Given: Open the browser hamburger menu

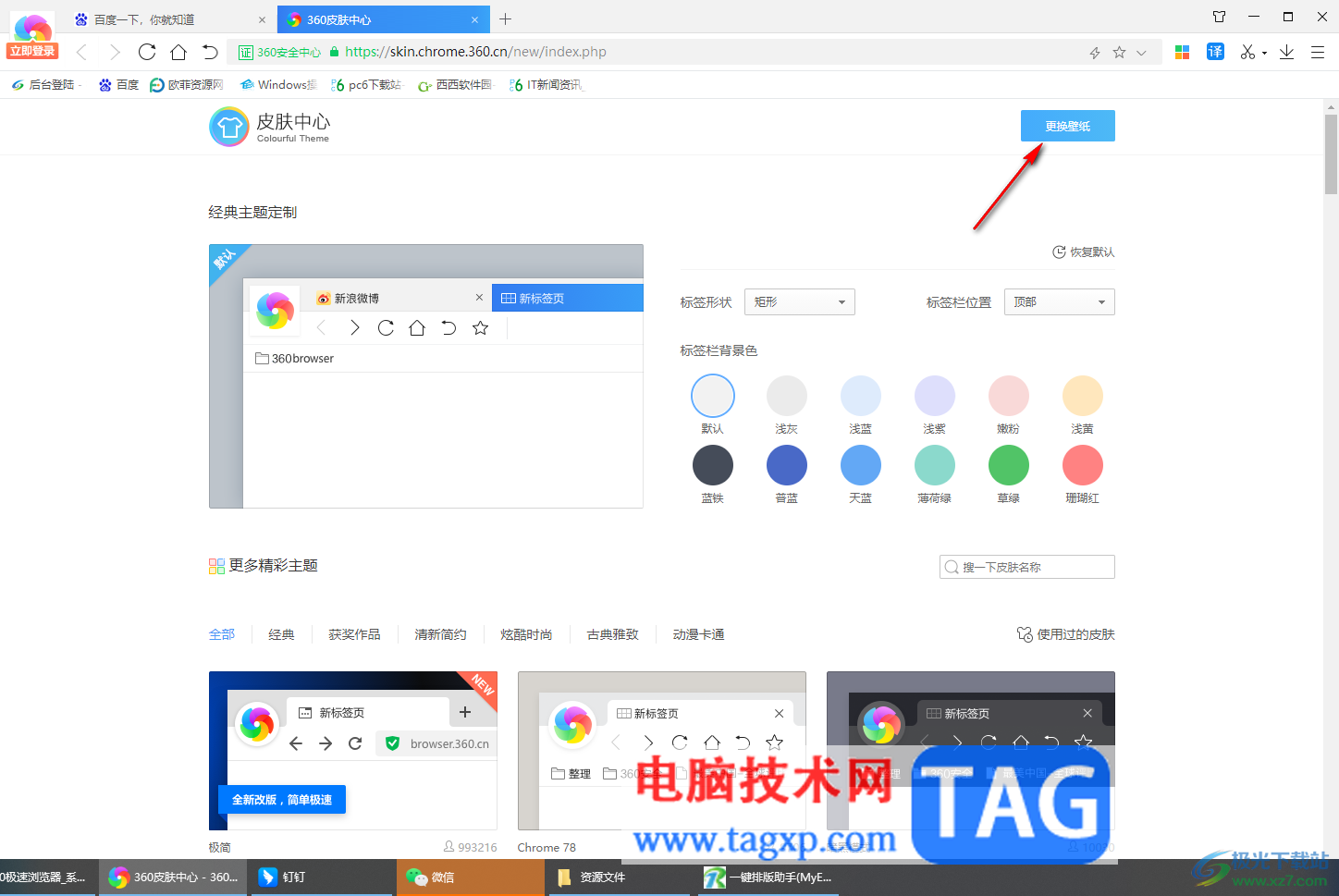Looking at the screenshot, I should point(1318,53).
